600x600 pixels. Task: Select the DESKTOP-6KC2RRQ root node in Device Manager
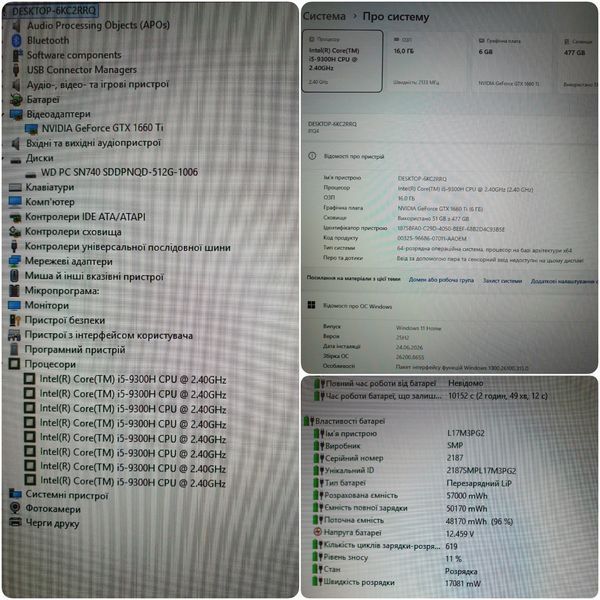pos(54,11)
